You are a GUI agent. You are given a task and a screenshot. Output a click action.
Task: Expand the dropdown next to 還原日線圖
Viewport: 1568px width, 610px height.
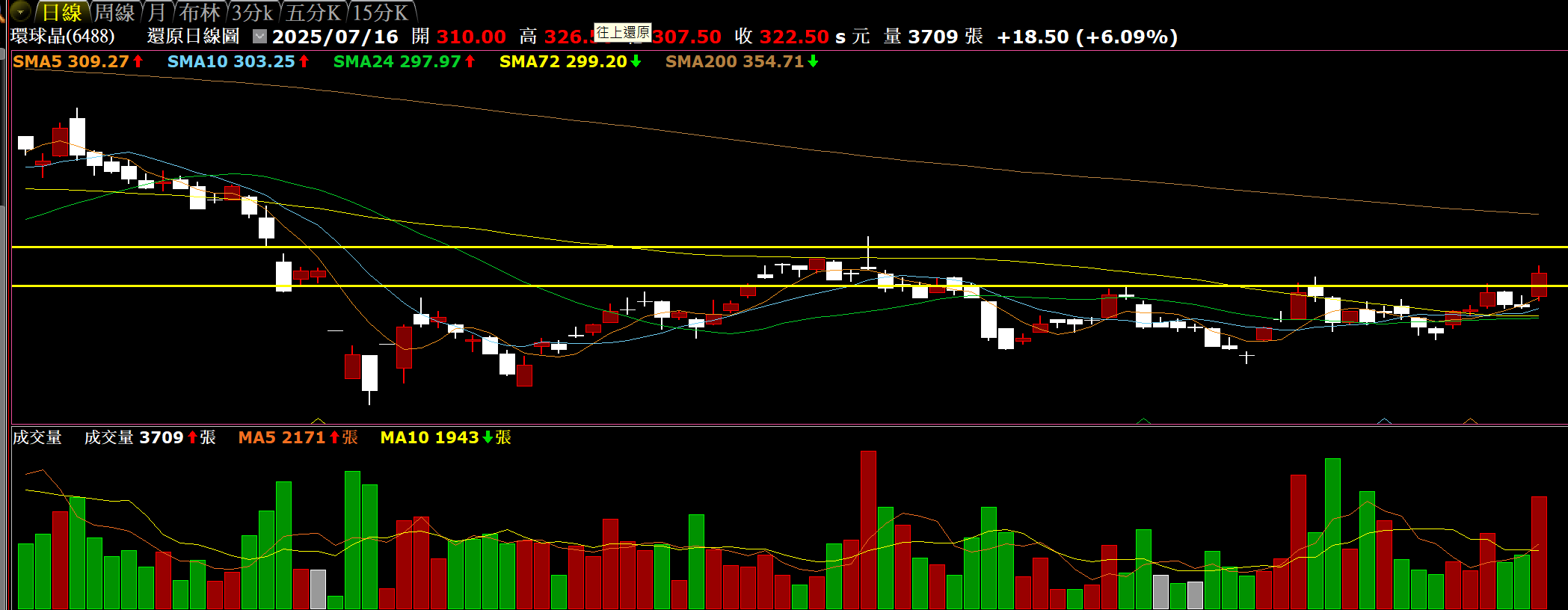coord(259,37)
